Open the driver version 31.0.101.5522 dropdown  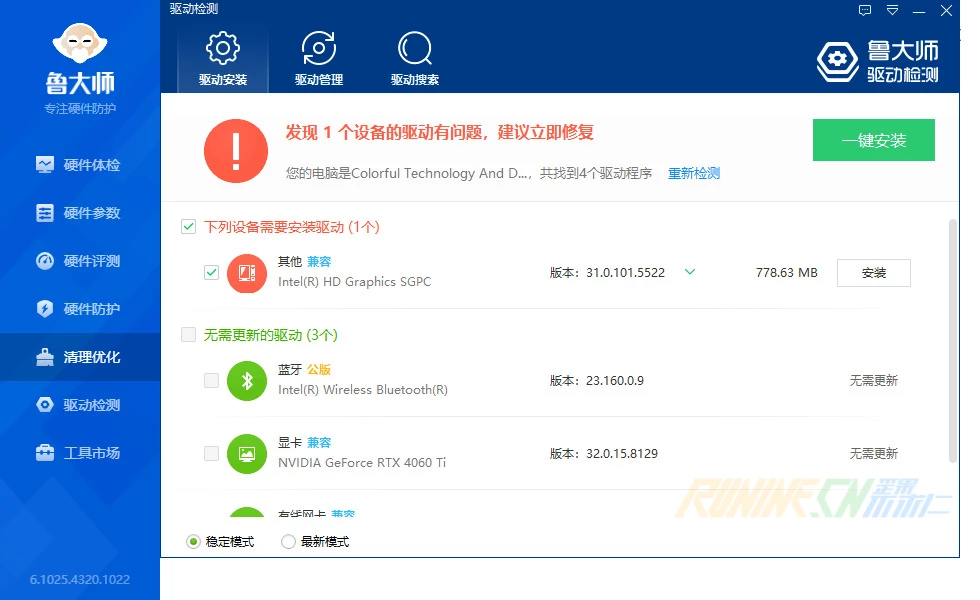[x=690, y=272]
